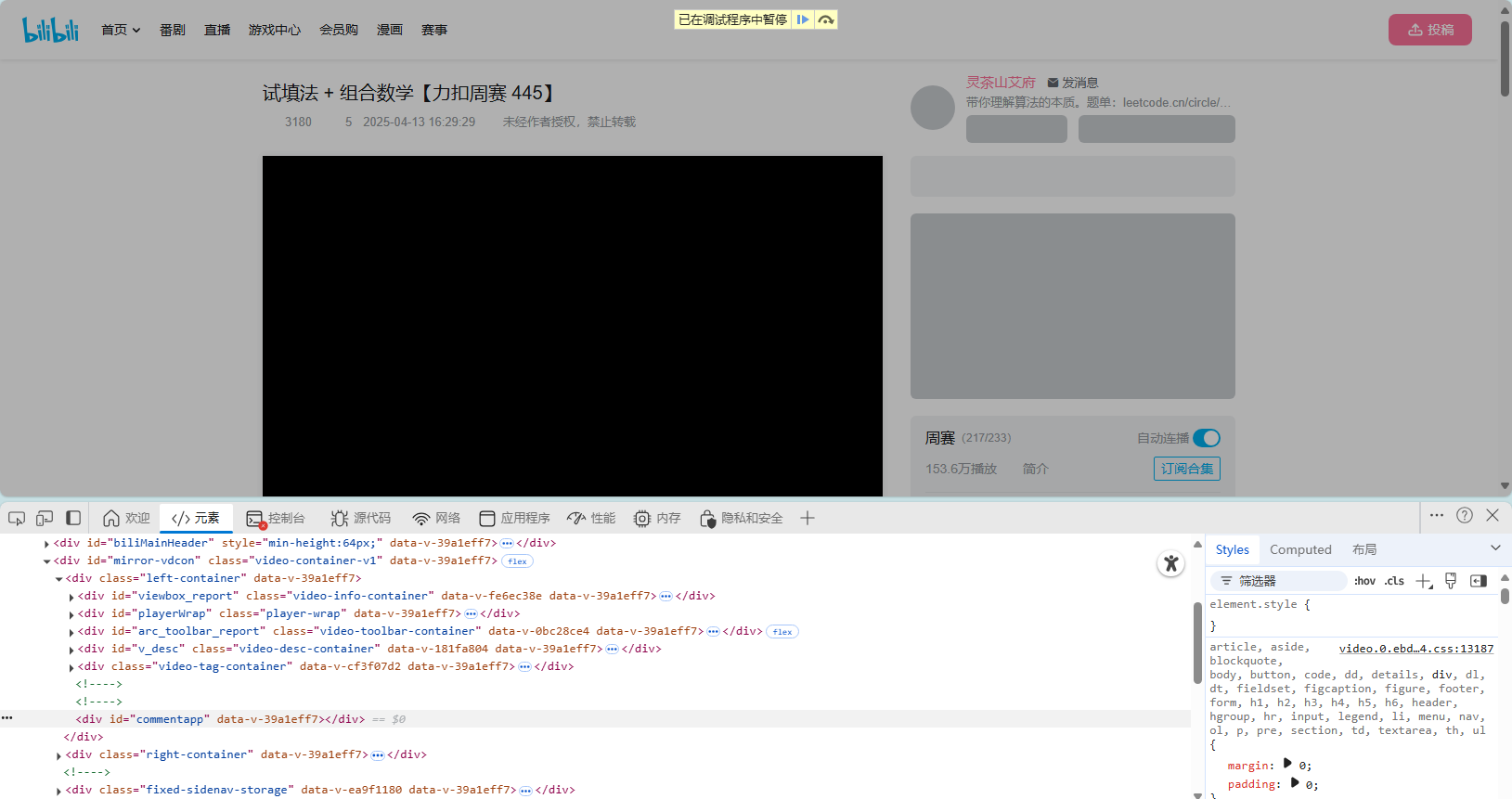Viewport: 1512px width, 799px height.
Task: Toggle .cls element classes panel
Action: [x=1394, y=581]
